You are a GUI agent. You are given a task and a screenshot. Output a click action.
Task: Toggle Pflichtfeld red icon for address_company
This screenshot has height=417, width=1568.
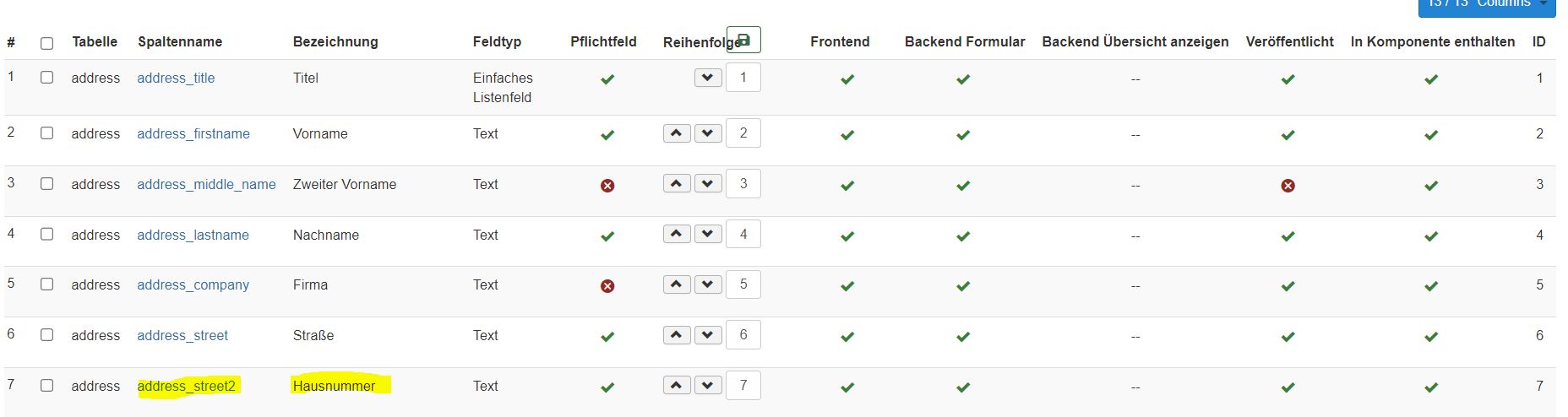click(607, 286)
